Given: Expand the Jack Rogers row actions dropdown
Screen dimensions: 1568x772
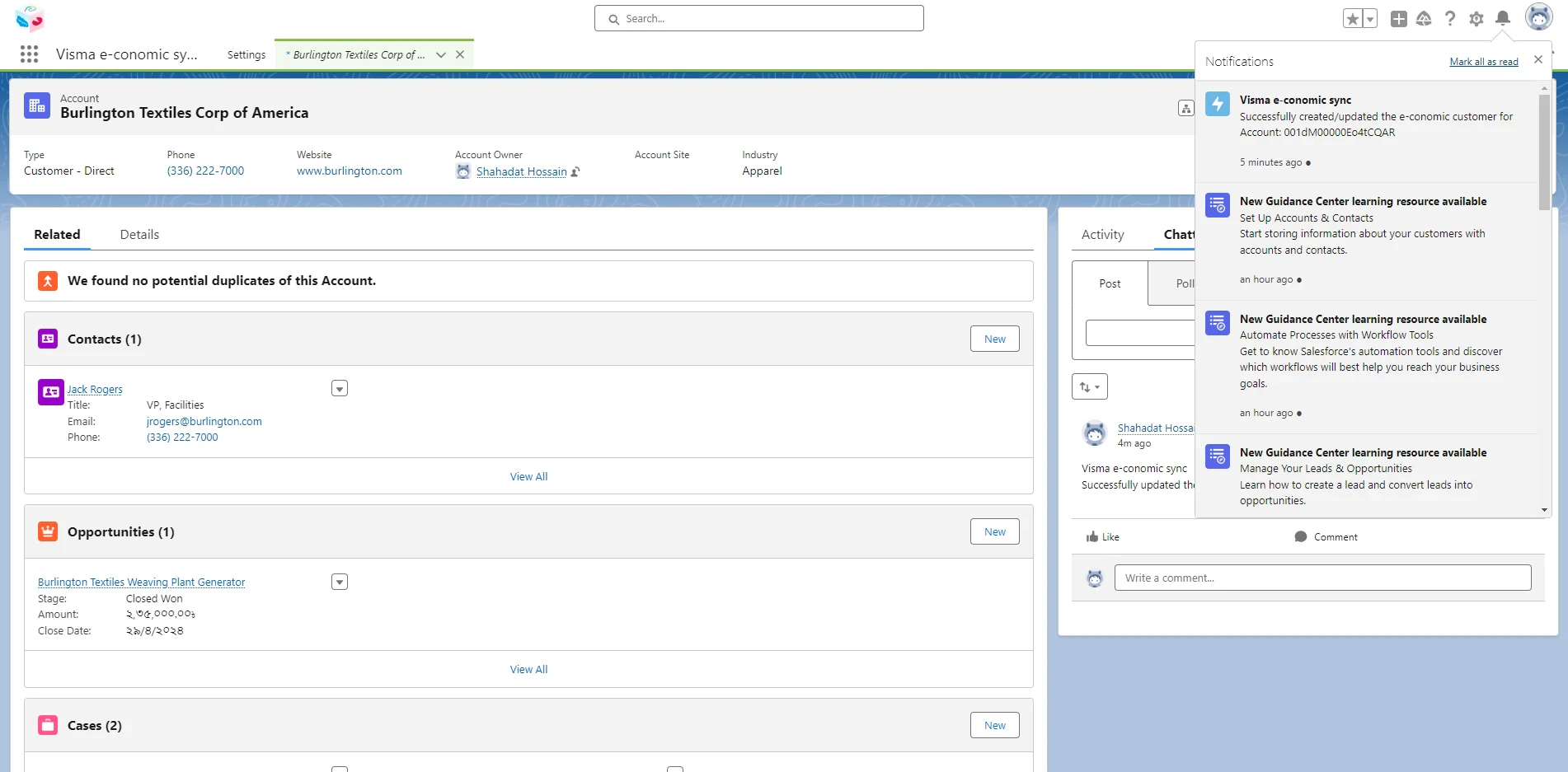Looking at the screenshot, I should point(340,388).
